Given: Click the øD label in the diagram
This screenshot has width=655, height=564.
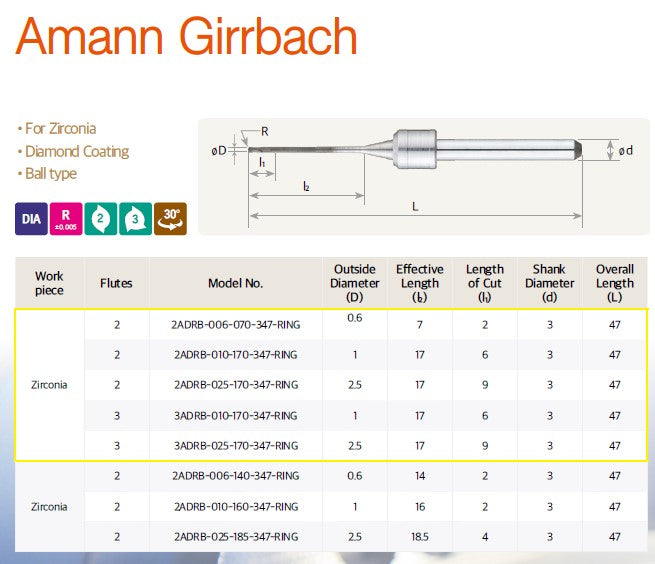Looking at the screenshot, I should click(219, 150).
